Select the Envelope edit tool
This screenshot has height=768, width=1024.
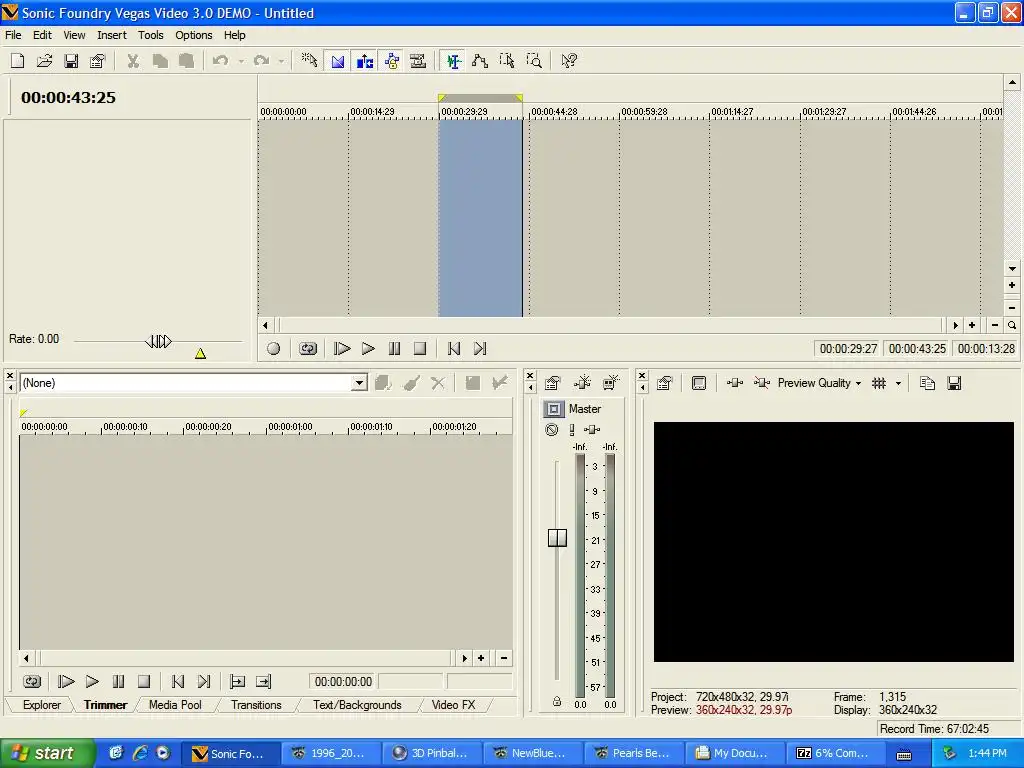tap(480, 61)
